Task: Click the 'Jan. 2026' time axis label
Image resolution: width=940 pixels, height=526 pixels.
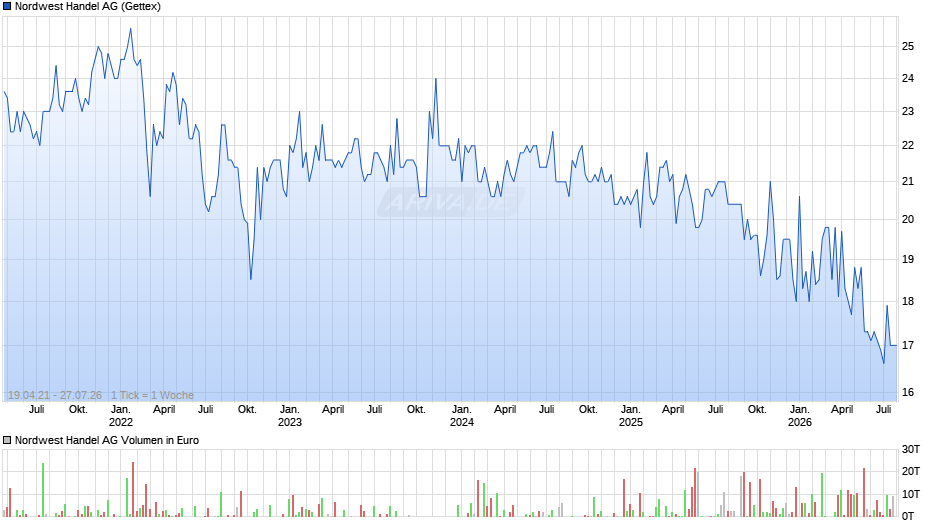Action: coord(800,416)
